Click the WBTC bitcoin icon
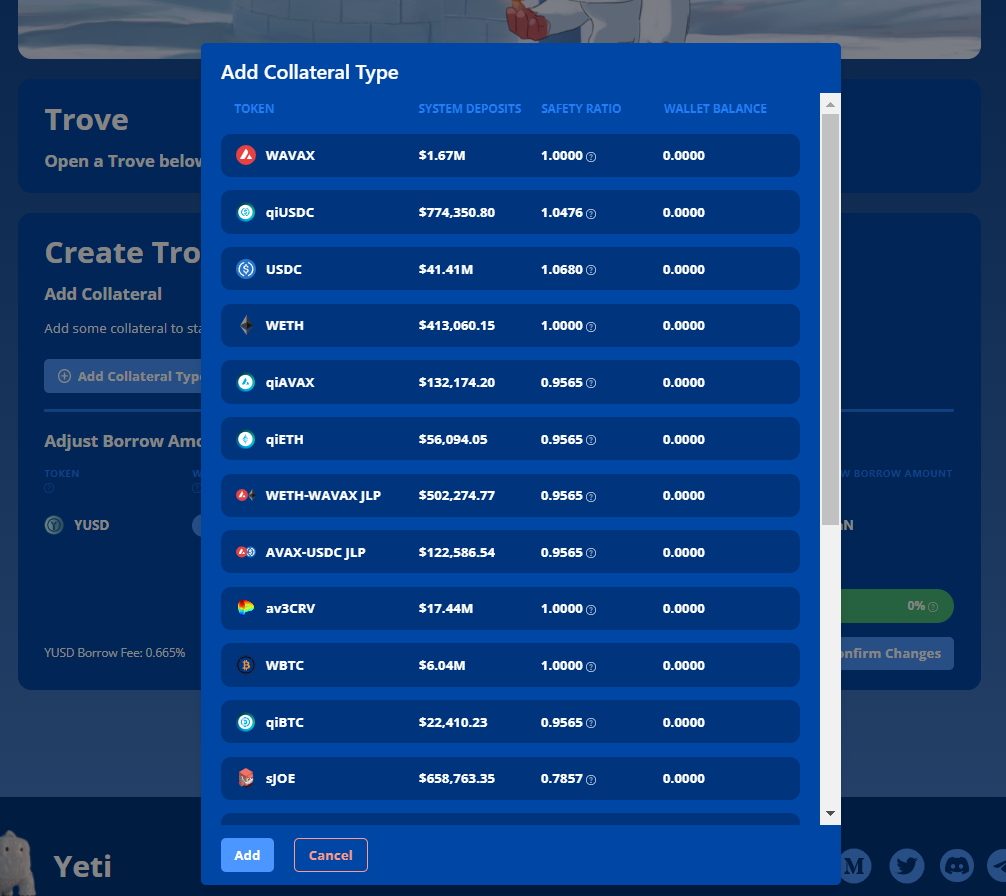This screenshot has height=896, width=1006. pos(246,665)
